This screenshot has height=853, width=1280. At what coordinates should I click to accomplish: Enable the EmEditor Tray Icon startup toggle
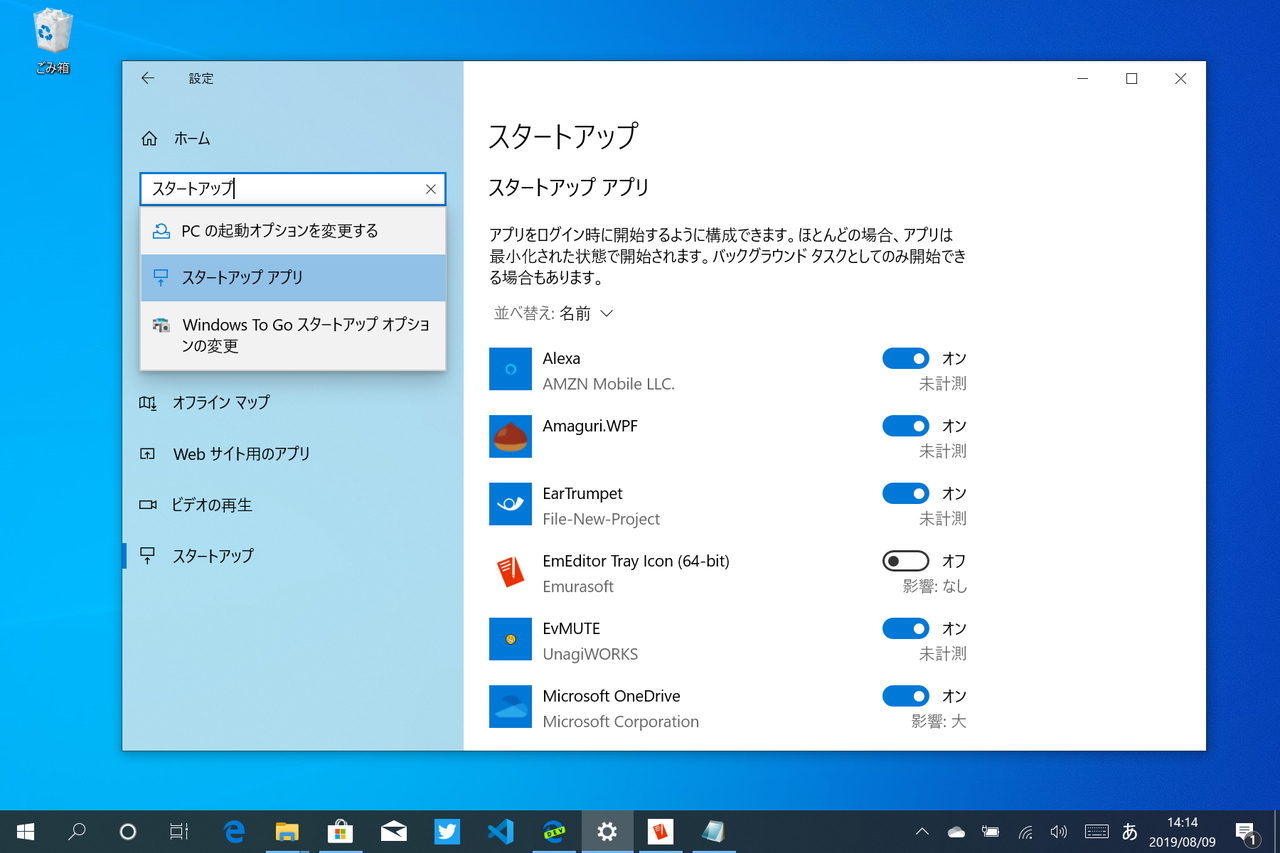coord(905,560)
